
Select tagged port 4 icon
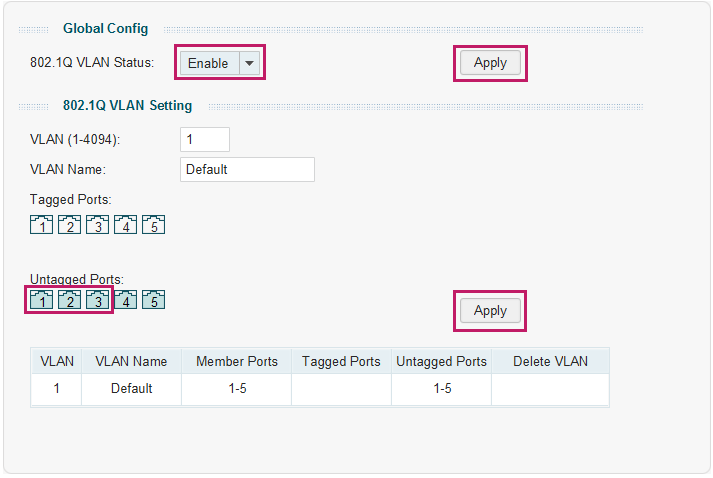coord(126,224)
